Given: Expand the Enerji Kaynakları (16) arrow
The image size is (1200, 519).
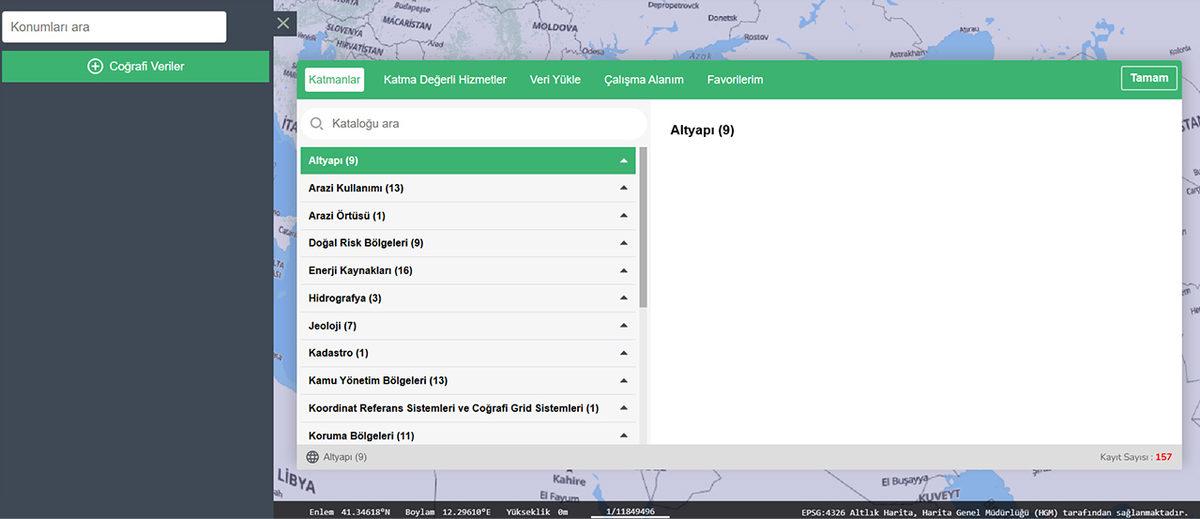Looking at the screenshot, I should click(623, 271).
